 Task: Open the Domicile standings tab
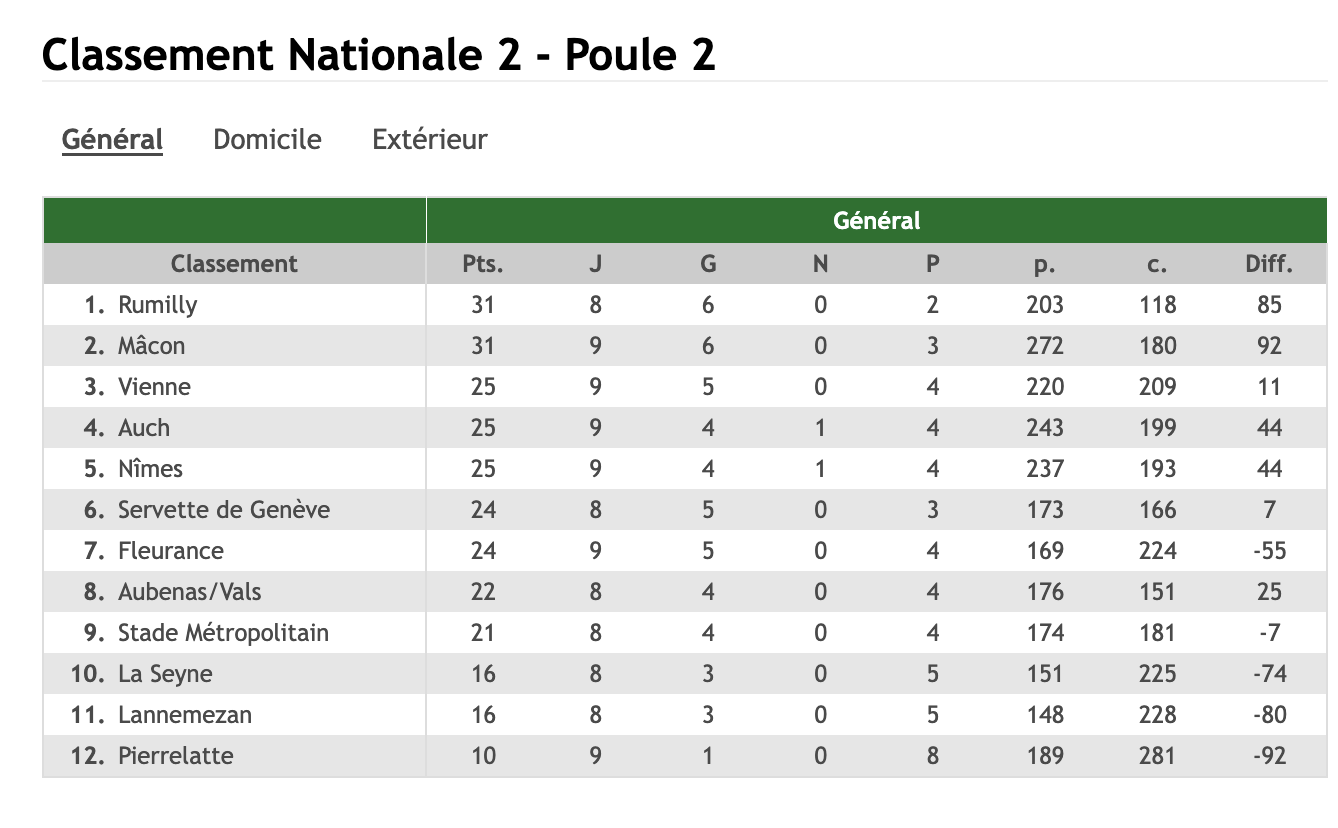click(267, 139)
